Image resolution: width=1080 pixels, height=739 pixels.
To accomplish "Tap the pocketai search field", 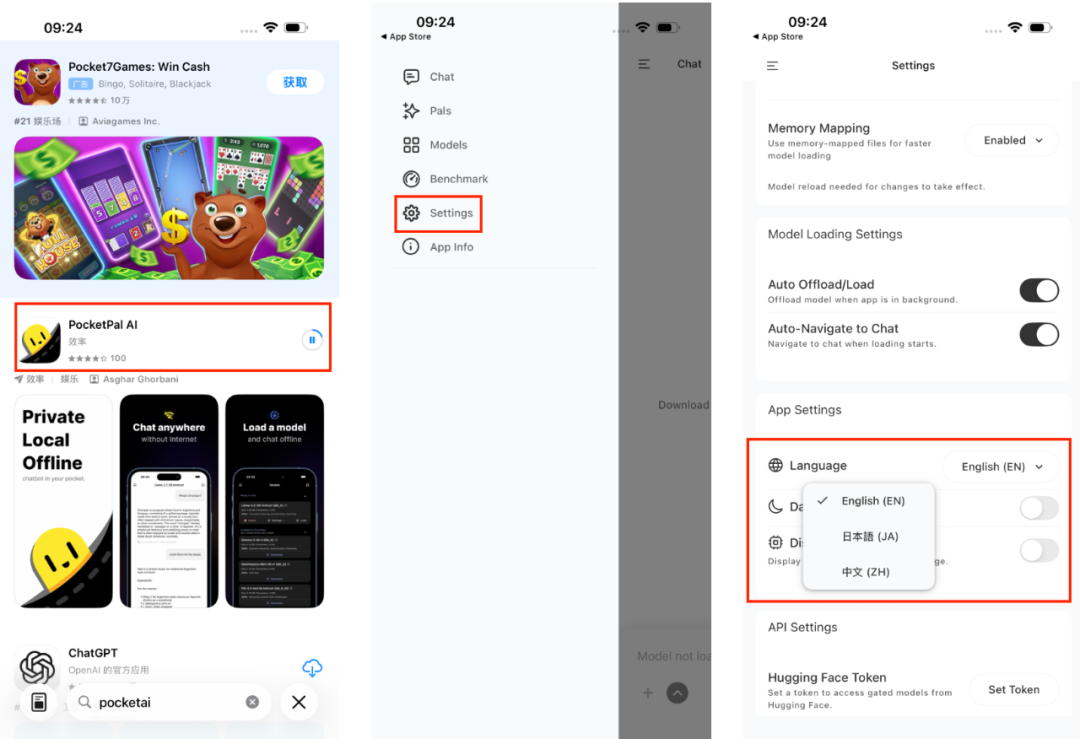I will [165, 702].
